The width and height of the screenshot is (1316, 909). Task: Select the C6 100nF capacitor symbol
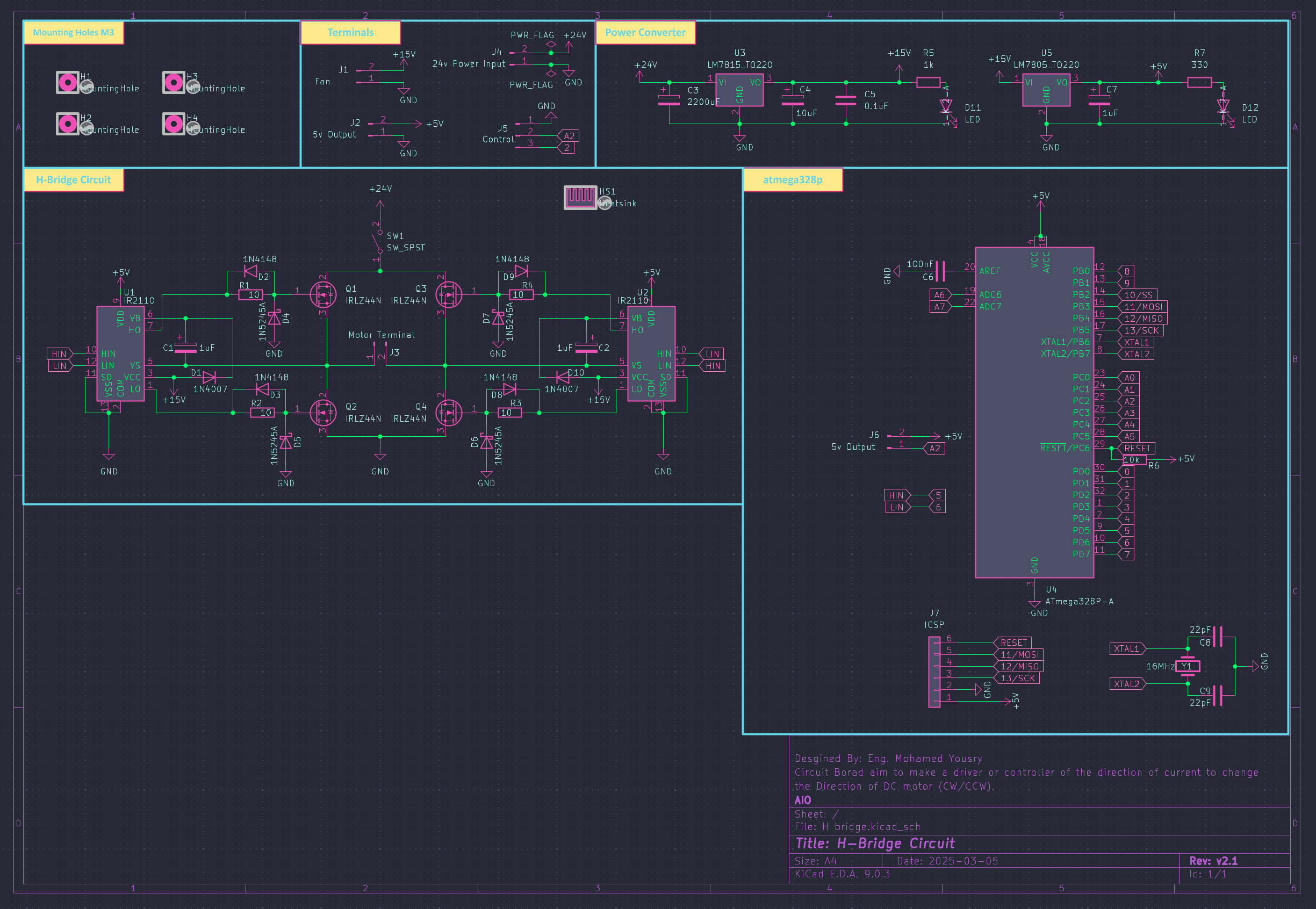coord(940,271)
